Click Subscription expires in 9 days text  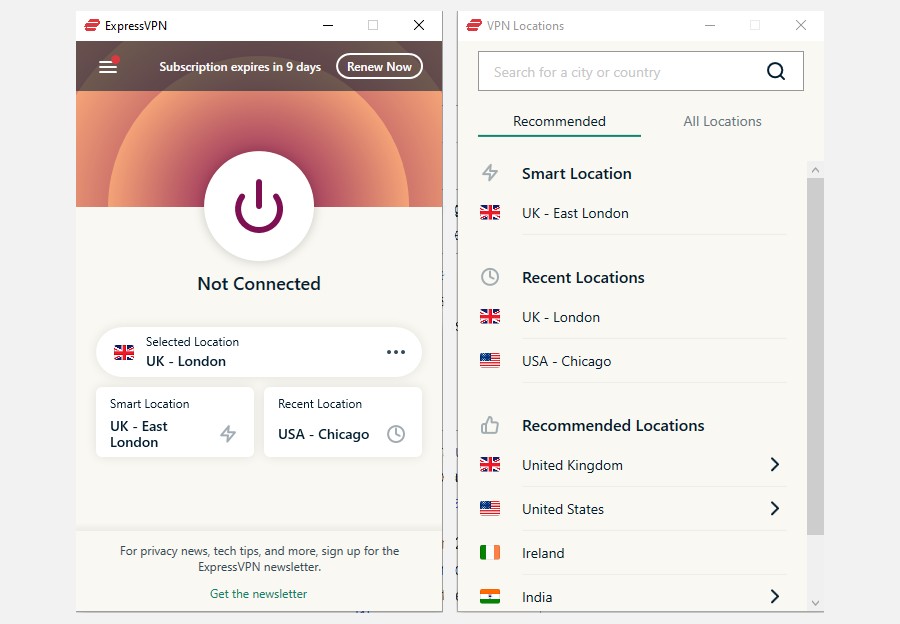click(x=240, y=67)
